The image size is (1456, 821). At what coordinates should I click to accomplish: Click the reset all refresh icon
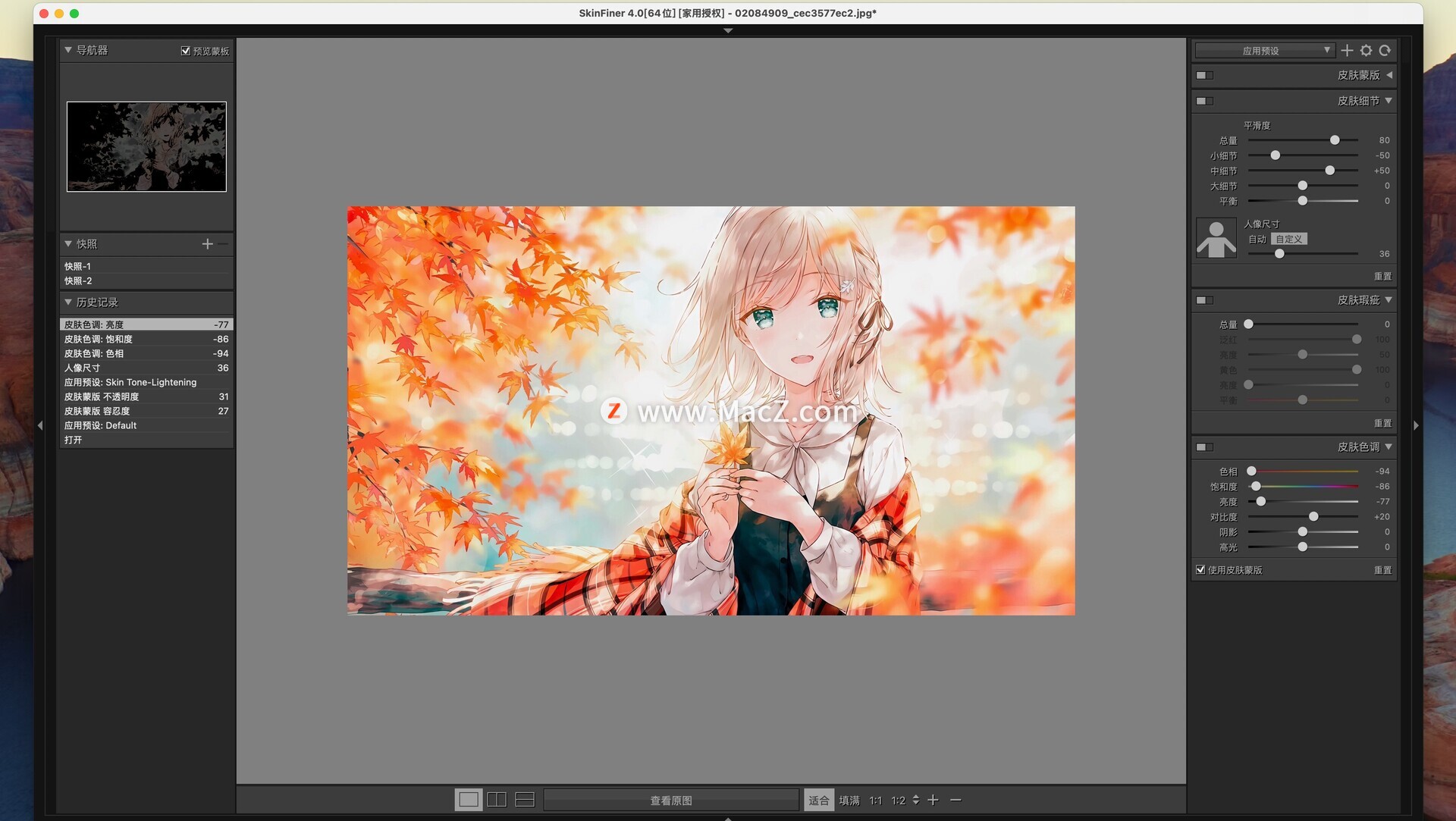pyautogui.click(x=1385, y=51)
